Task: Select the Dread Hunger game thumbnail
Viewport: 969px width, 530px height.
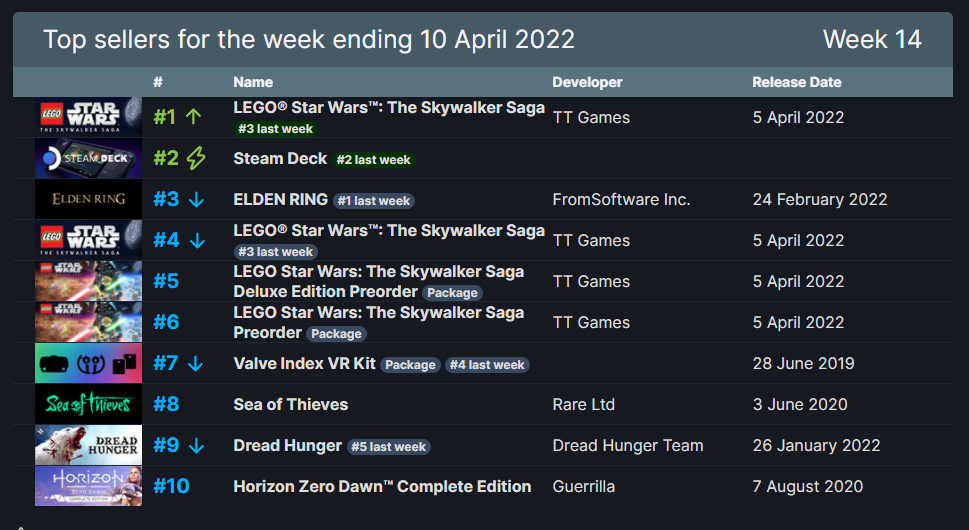Action: (x=88, y=445)
